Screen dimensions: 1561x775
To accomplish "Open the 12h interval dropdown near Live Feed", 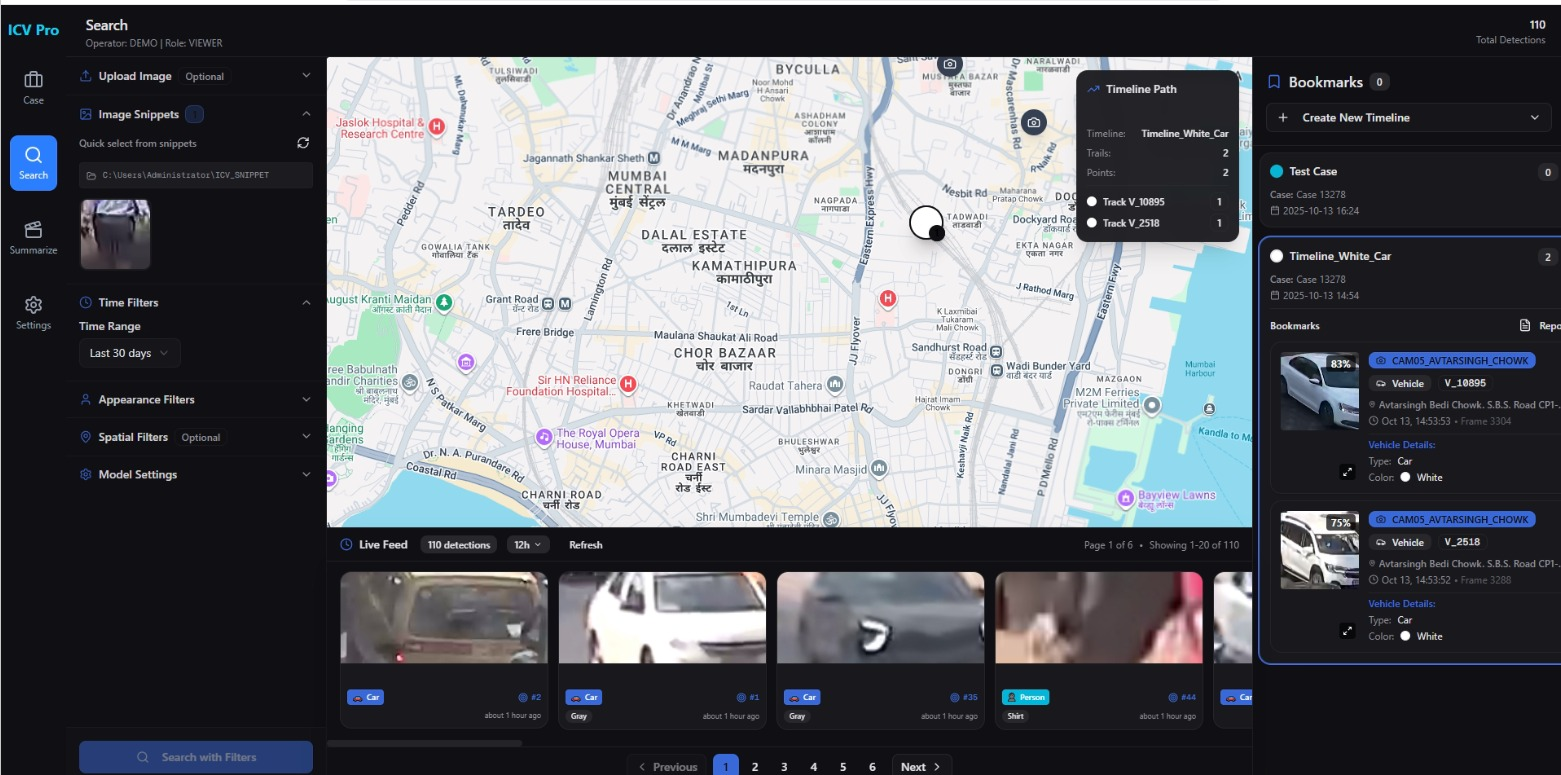I will [x=529, y=545].
